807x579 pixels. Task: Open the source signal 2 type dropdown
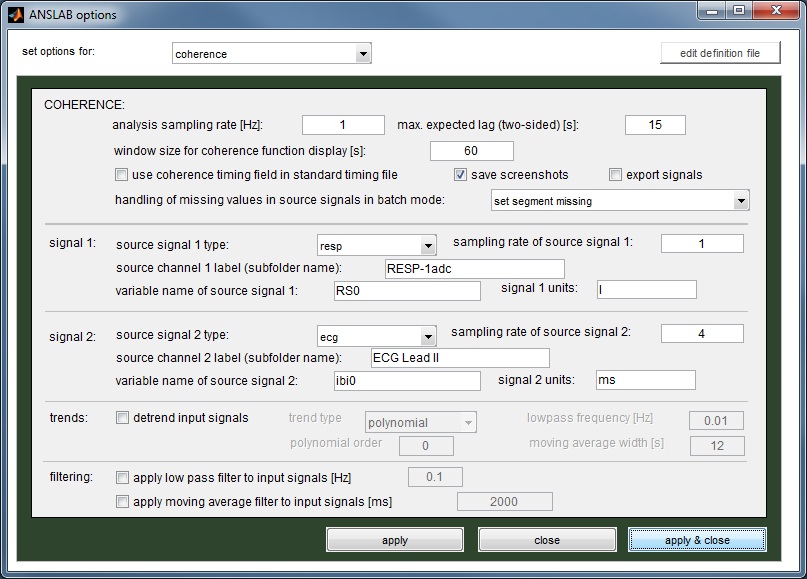tap(377, 337)
